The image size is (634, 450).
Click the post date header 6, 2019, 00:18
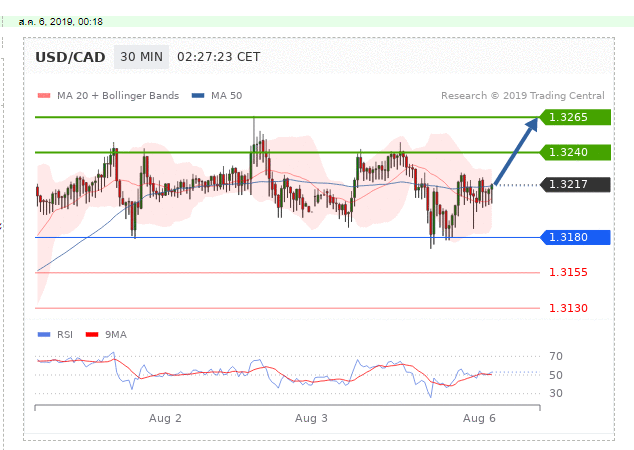click(x=61, y=22)
